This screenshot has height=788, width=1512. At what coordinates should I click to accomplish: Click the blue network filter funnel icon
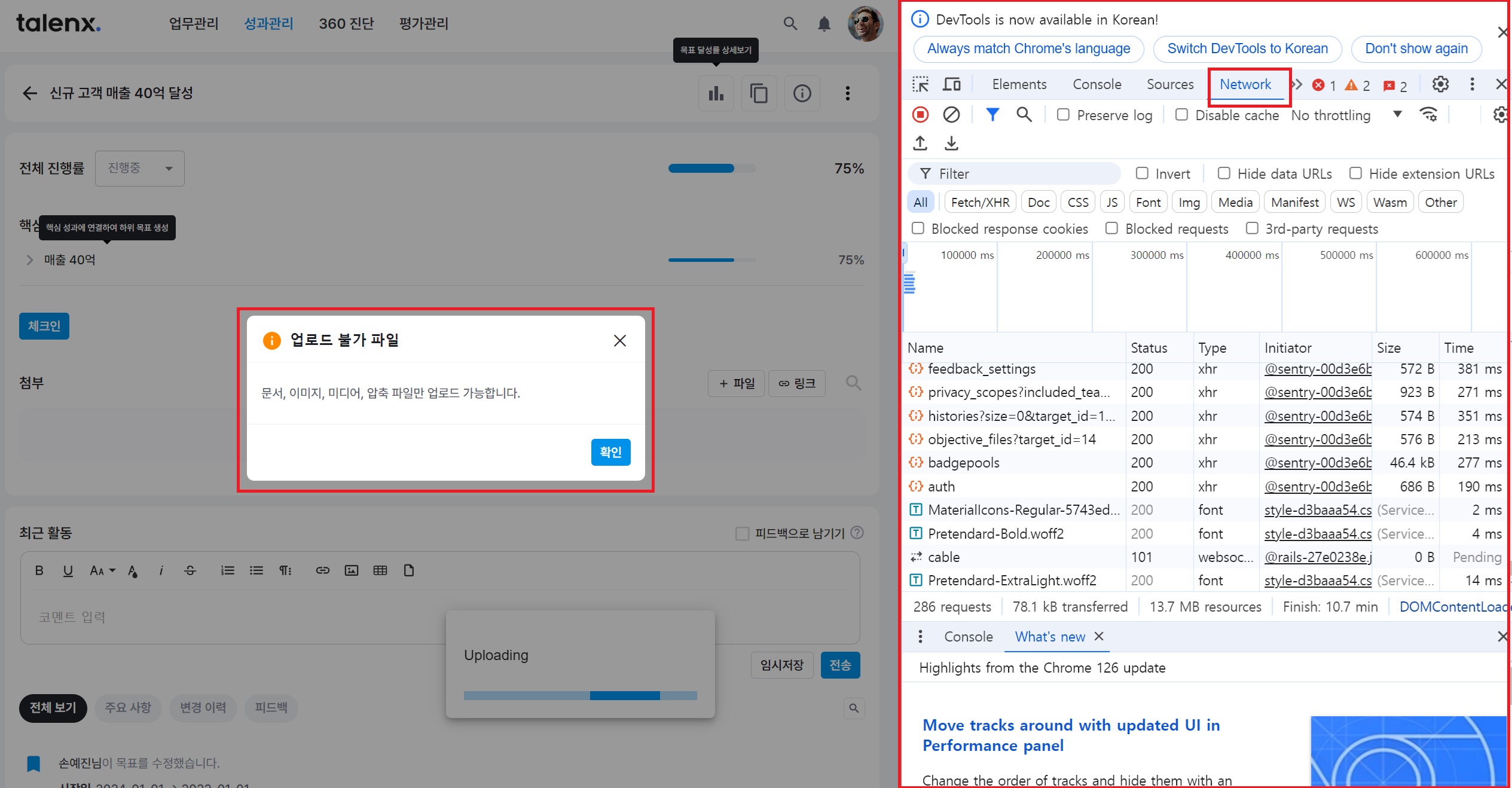click(992, 114)
